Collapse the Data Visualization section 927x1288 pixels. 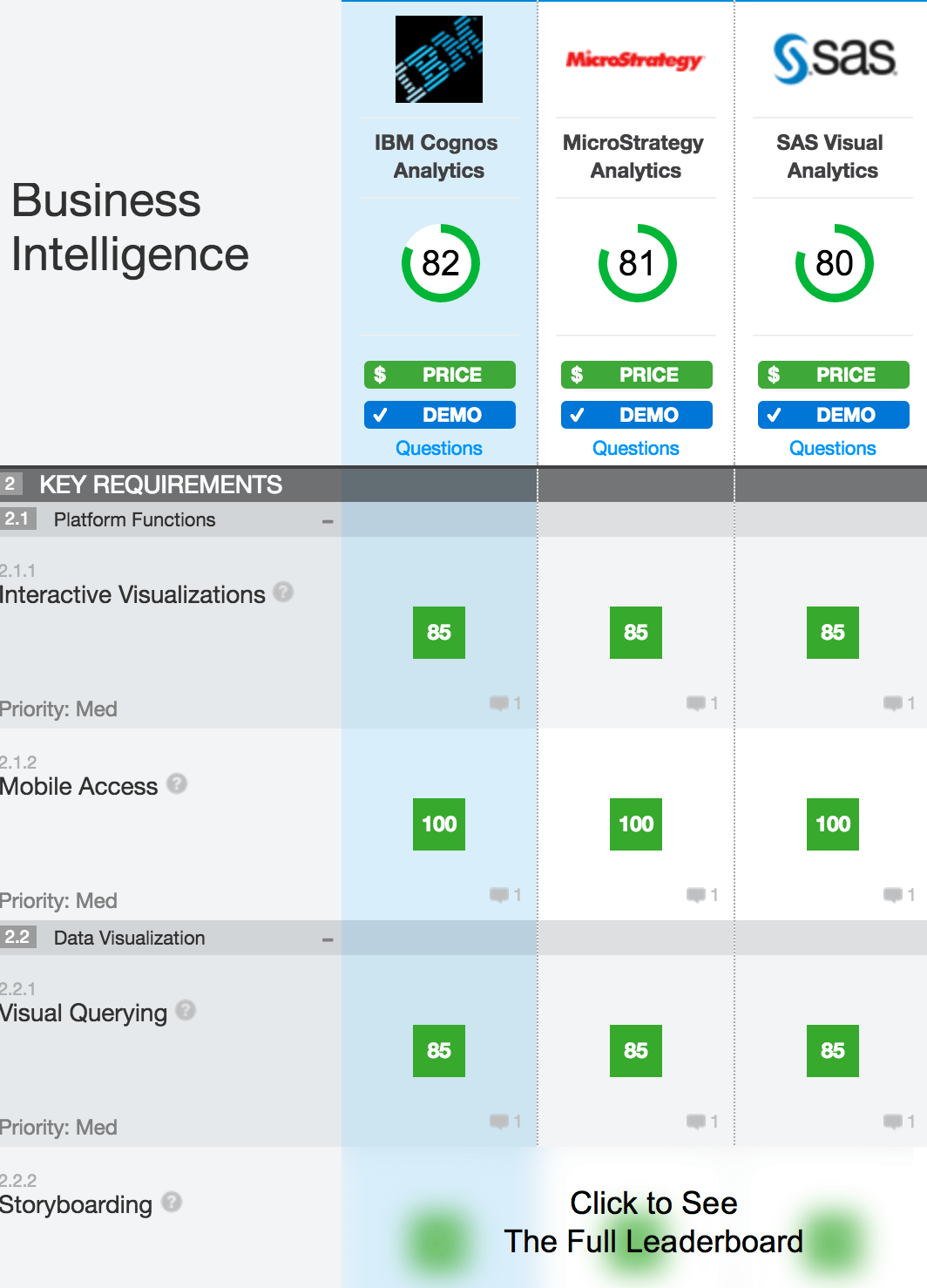click(x=328, y=939)
